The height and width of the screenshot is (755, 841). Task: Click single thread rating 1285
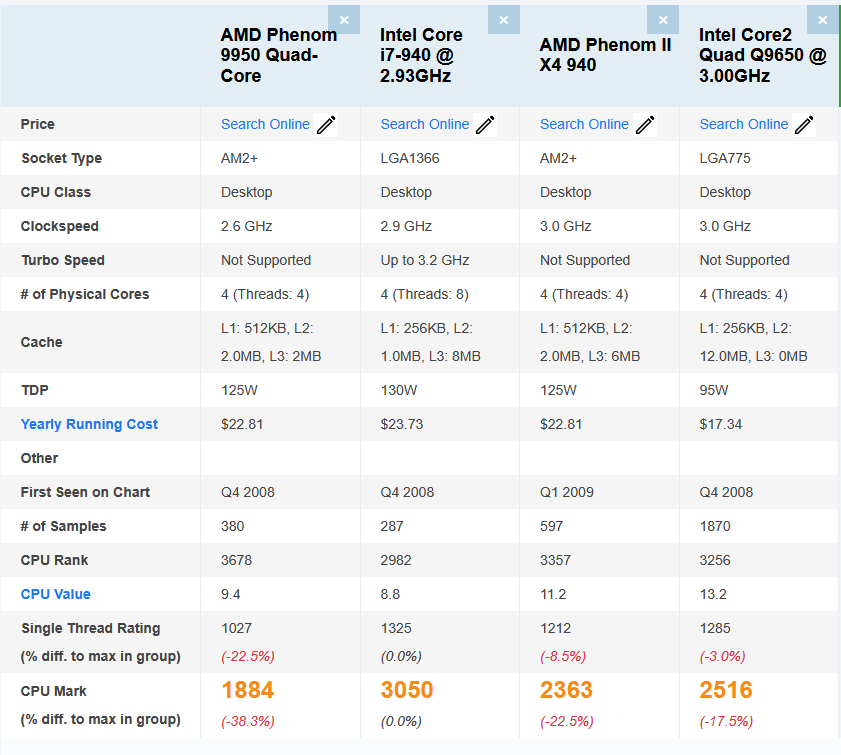point(715,628)
